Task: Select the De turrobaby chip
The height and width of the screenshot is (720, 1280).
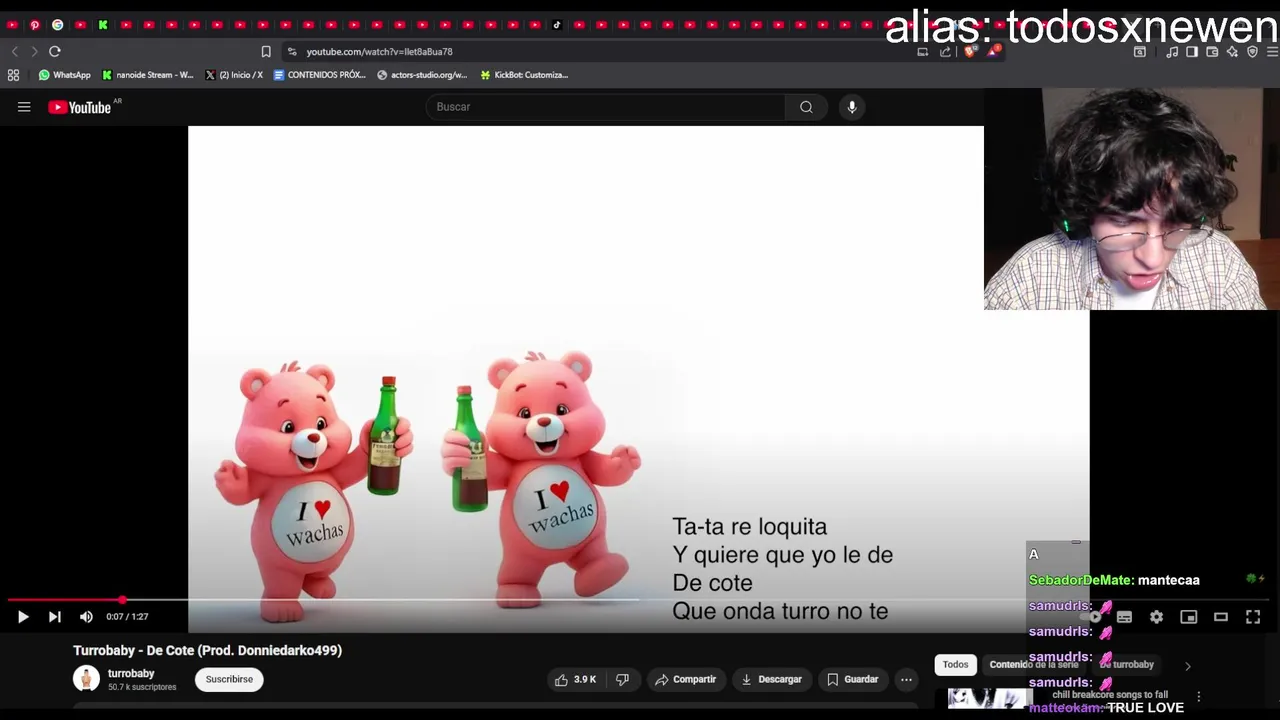Action: 1127,665
